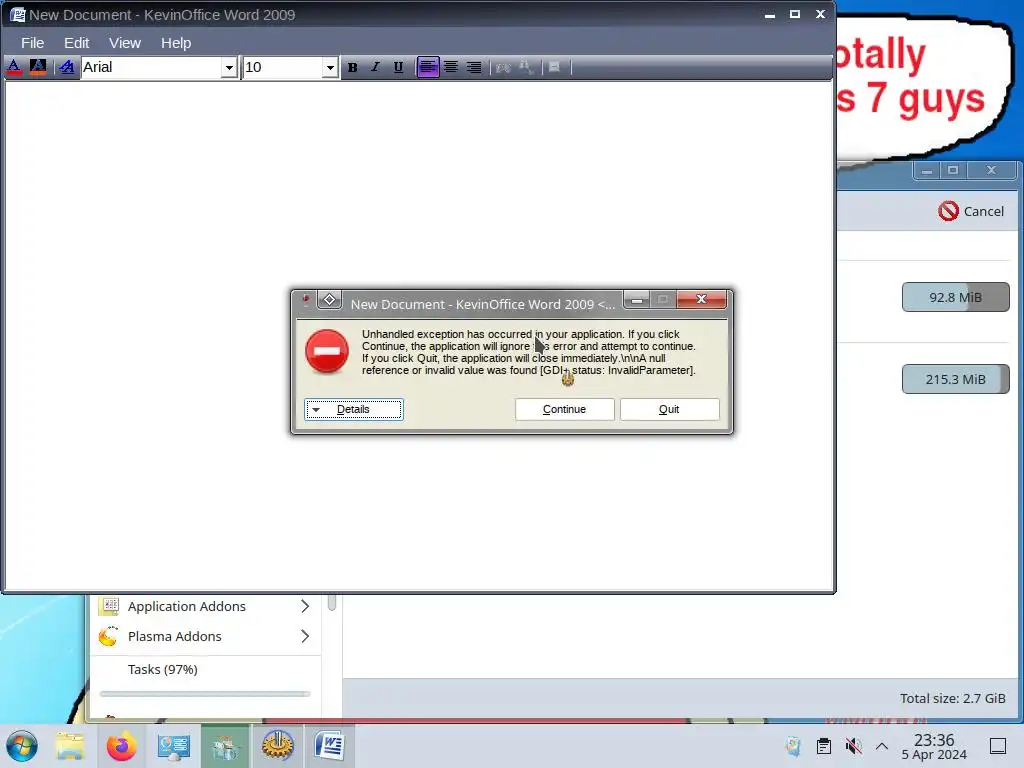This screenshot has height=768, width=1024.
Task: Click the 92.8 MiB progress bar
Action: 955,297
